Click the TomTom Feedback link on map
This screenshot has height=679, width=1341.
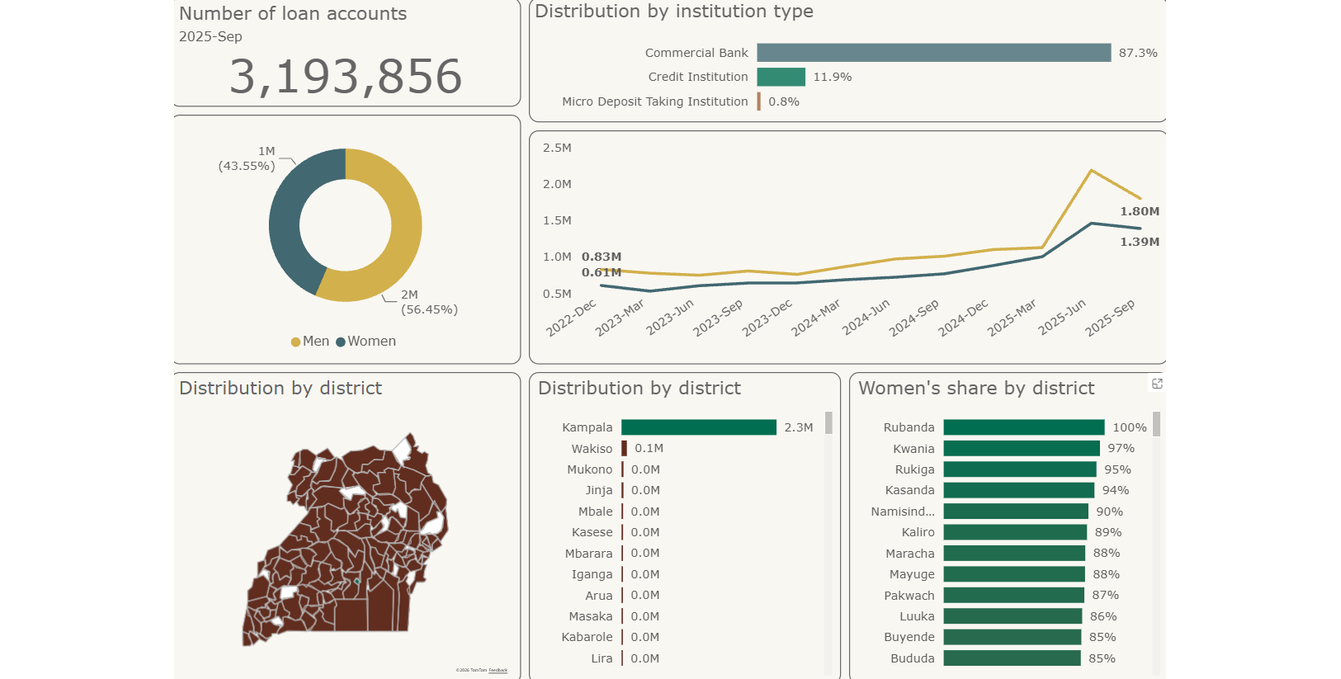click(x=498, y=670)
